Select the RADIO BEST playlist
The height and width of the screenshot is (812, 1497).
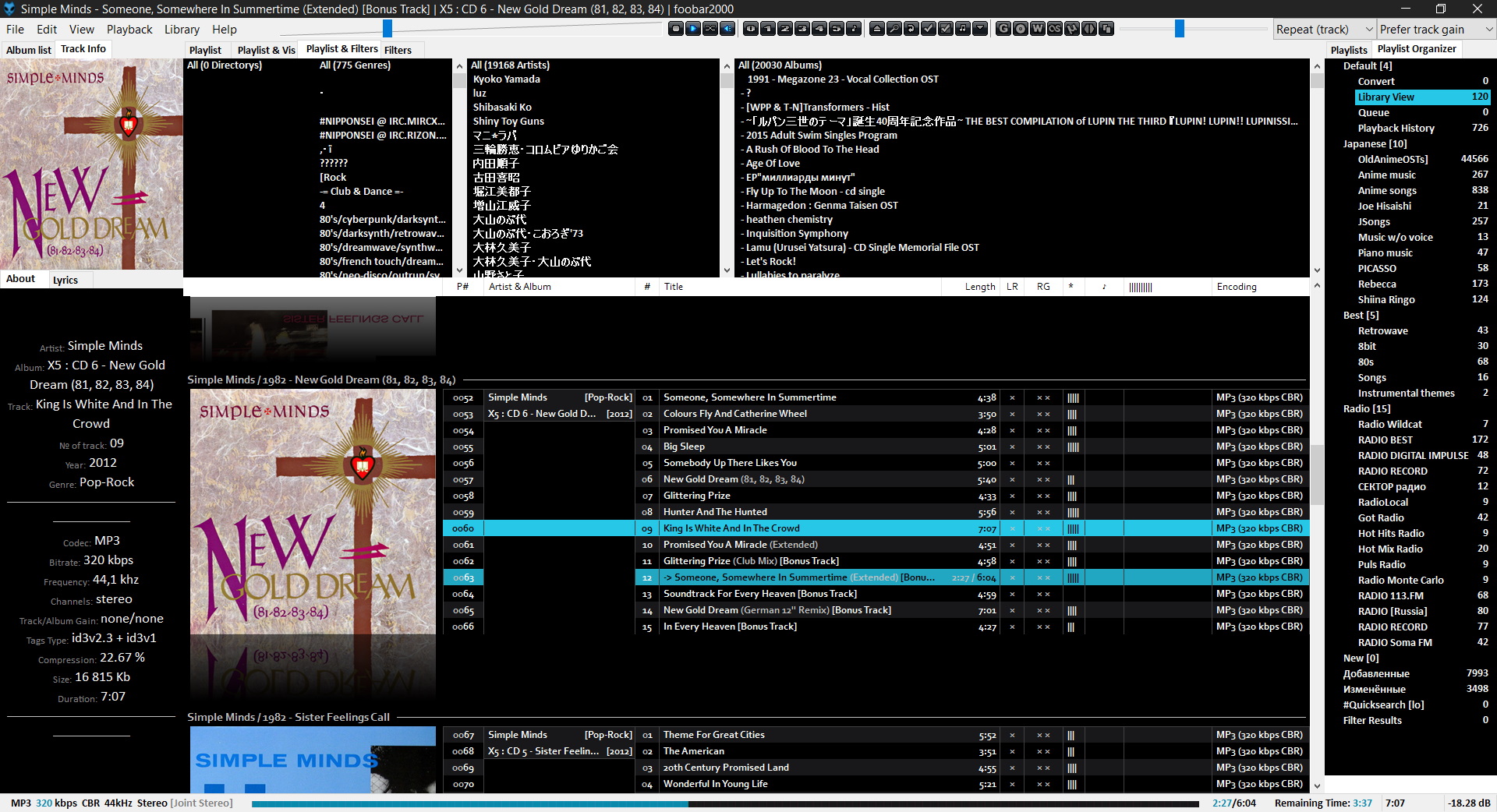click(x=1385, y=440)
